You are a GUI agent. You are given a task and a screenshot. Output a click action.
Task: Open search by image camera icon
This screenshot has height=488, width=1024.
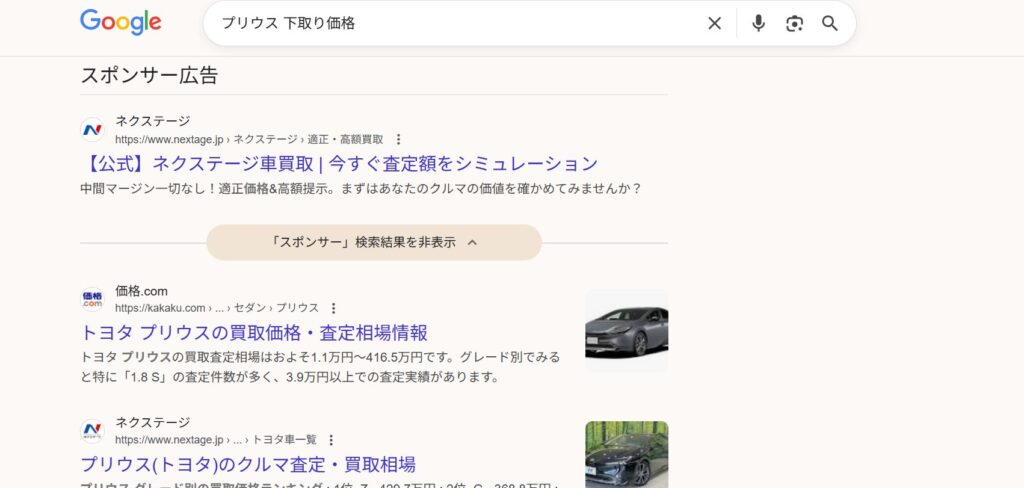[794, 23]
